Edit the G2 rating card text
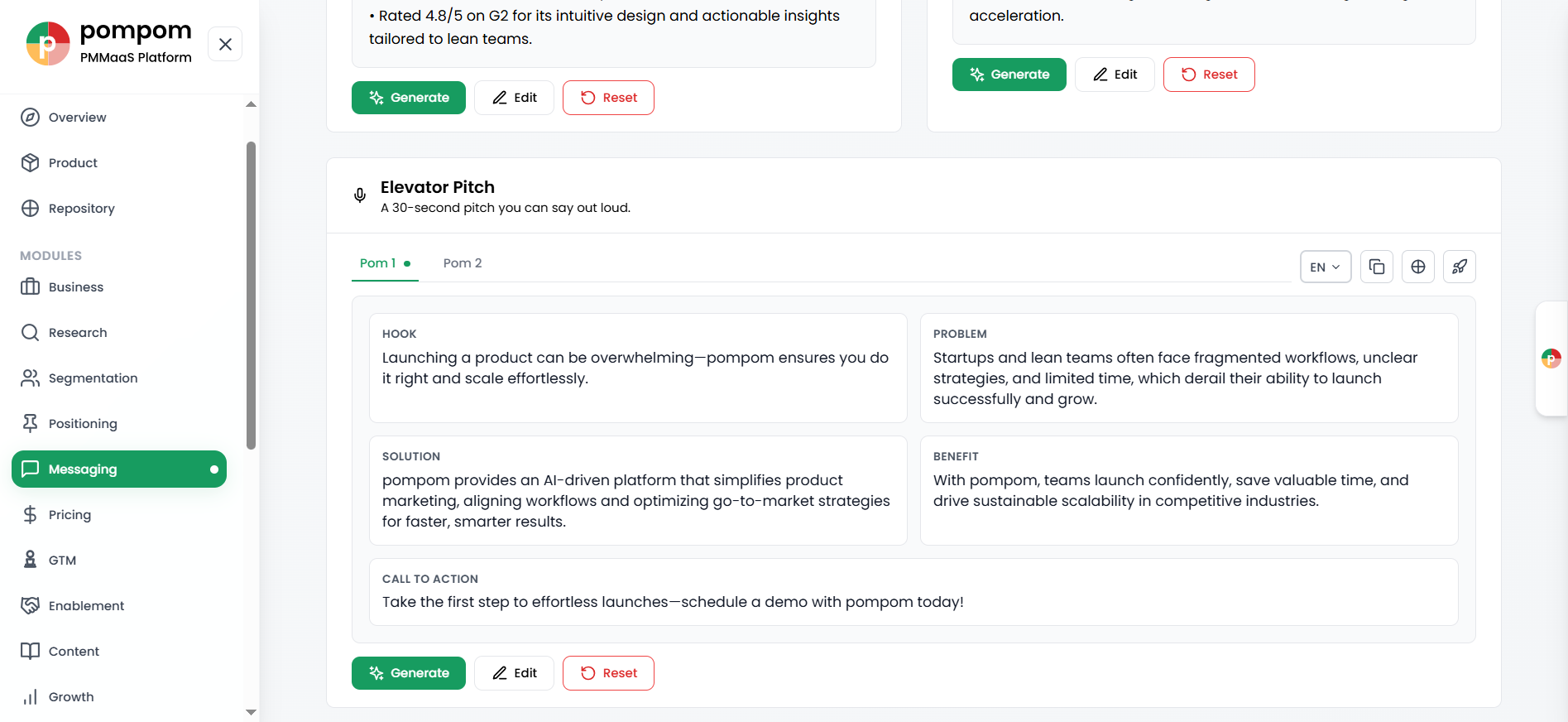Screen dimensions: 1568x722 [514, 98]
